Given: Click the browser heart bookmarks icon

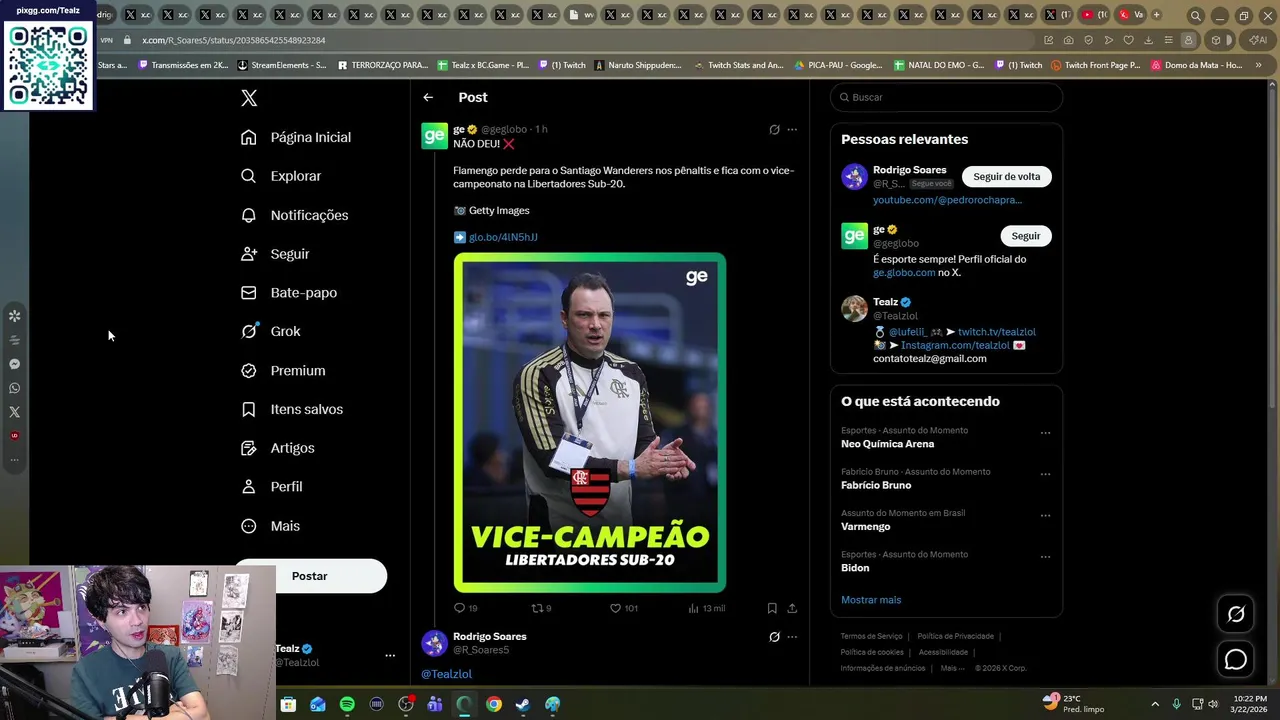Looking at the screenshot, I should tap(1129, 40).
